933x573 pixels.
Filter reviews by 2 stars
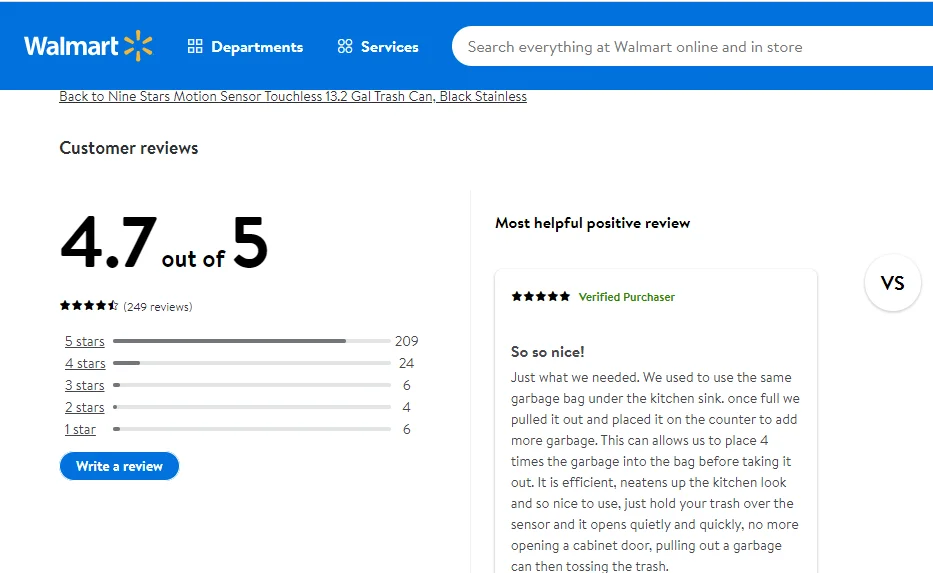(x=85, y=408)
